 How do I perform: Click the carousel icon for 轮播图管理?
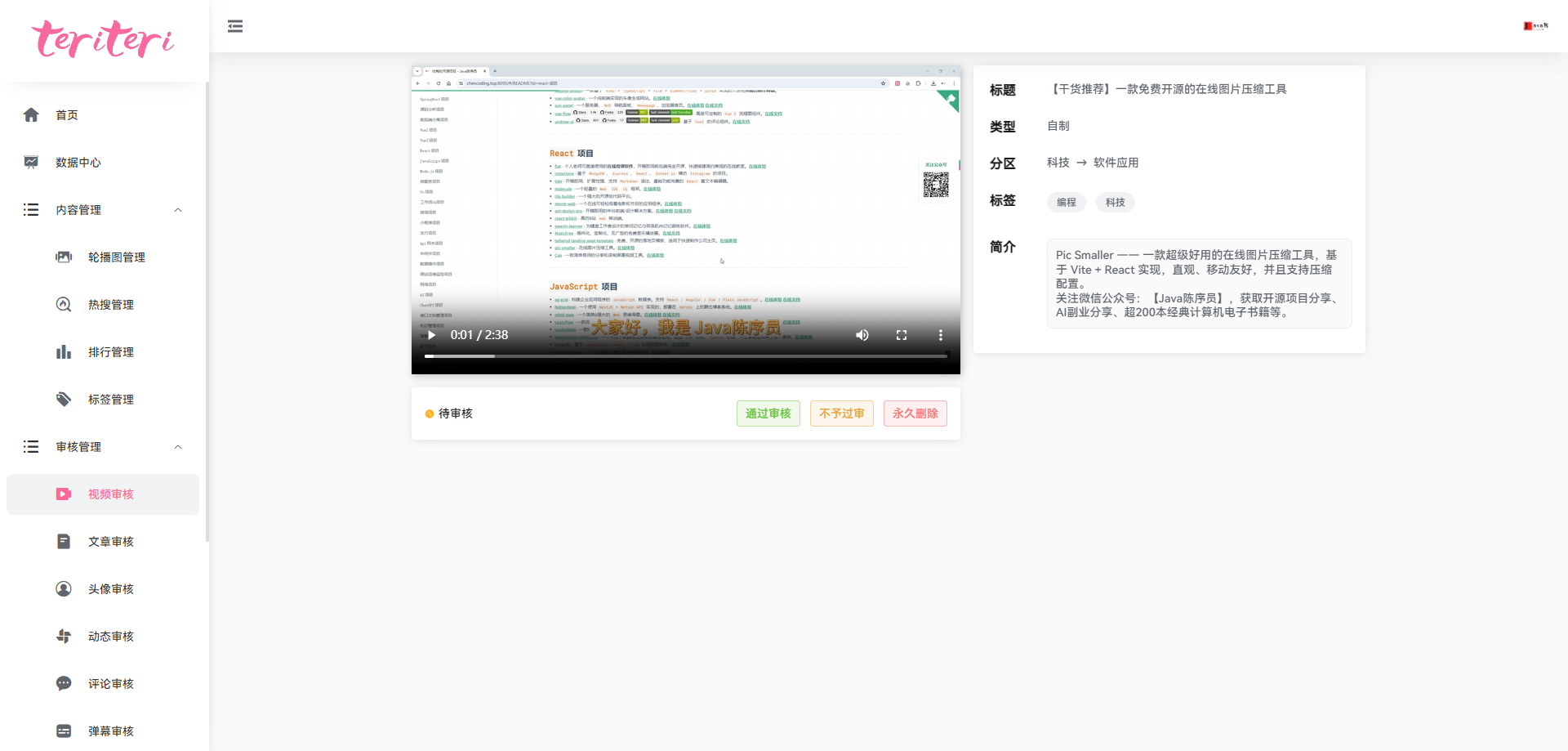tap(64, 257)
